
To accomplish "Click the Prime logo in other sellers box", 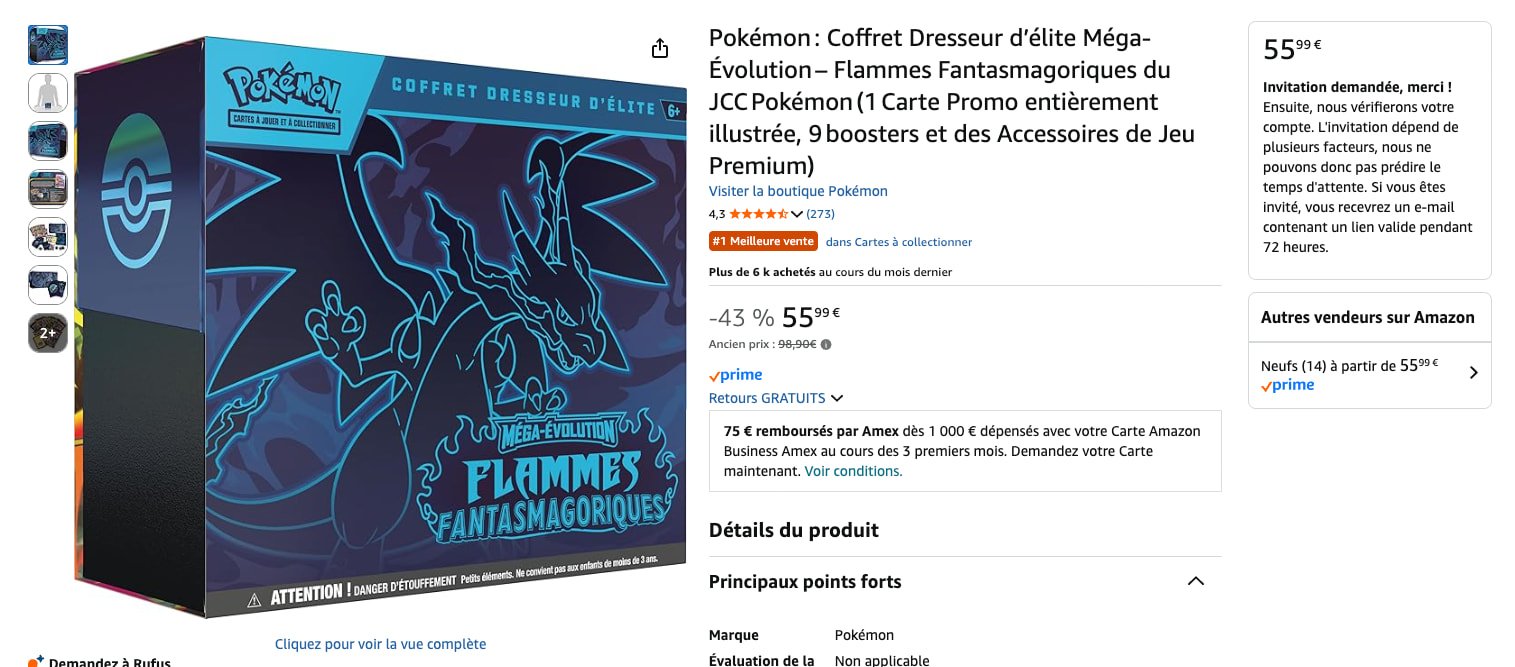I will pos(1287,385).
